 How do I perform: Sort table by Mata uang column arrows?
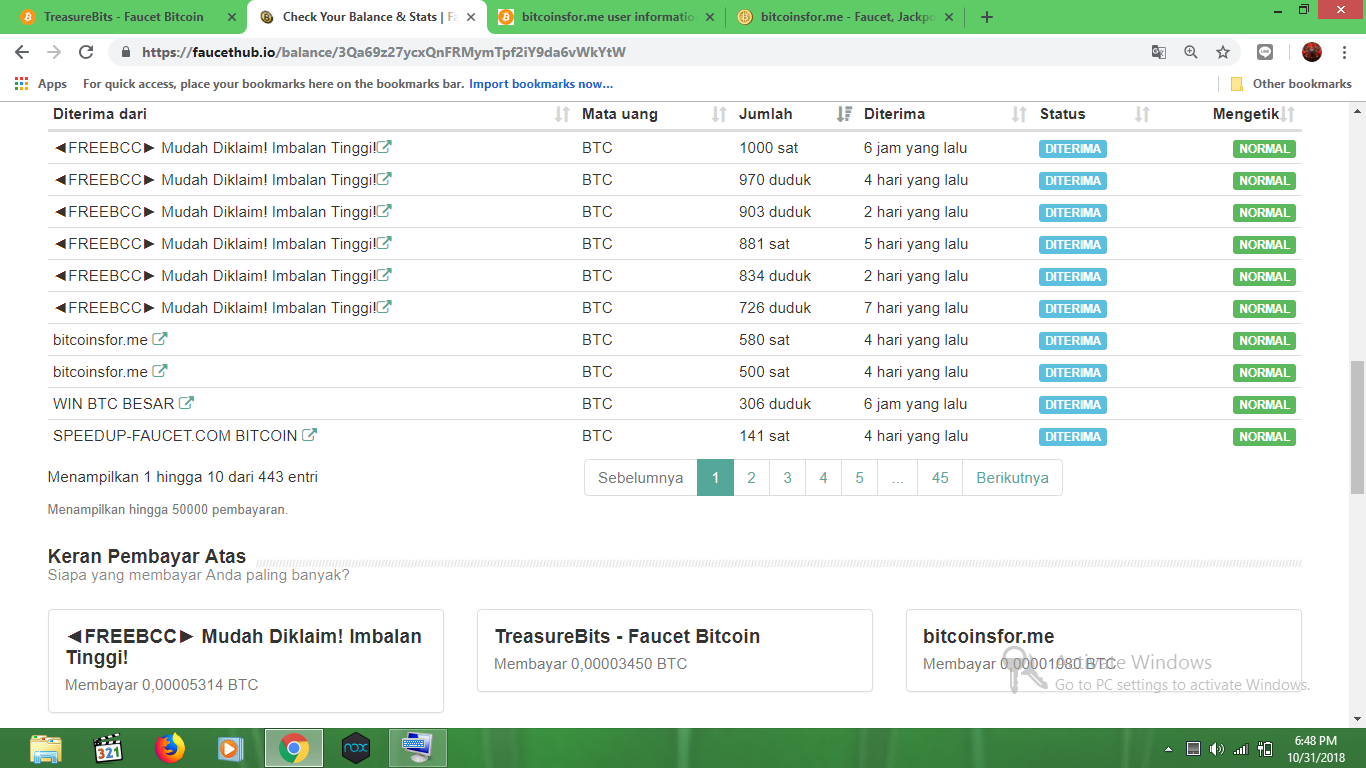click(718, 114)
